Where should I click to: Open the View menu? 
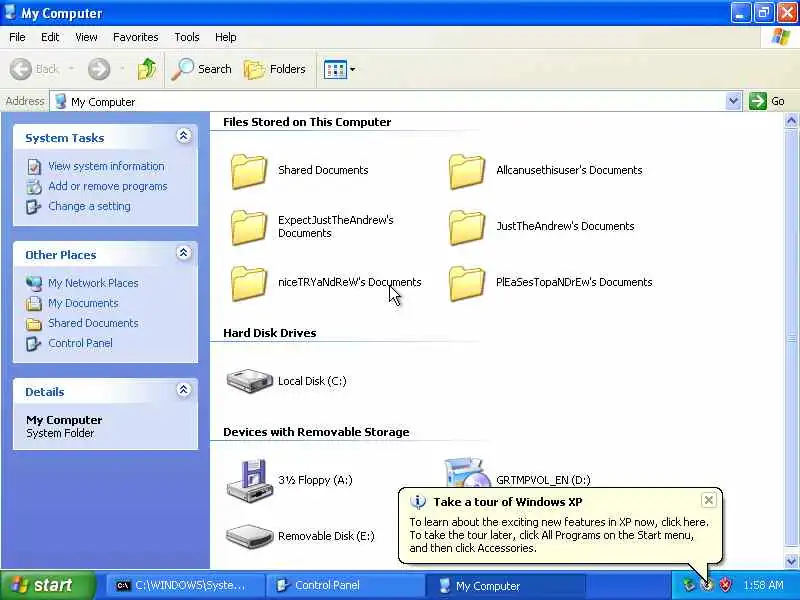coord(86,37)
